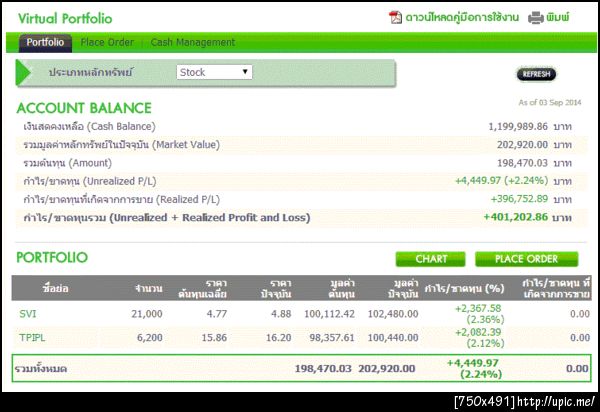Screen dimensions: 600x412
Task: Switch to the Portfolio tab
Action: point(45,42)
